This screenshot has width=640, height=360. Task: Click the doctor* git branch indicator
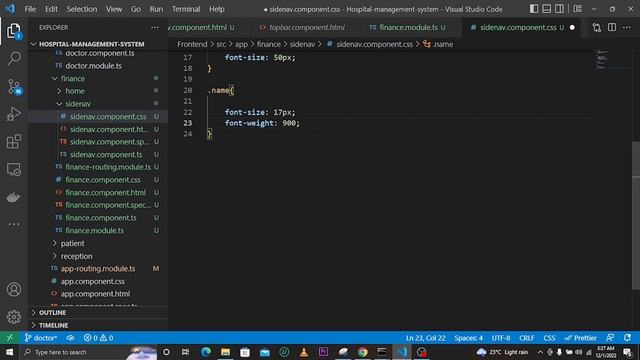point(41,338)
